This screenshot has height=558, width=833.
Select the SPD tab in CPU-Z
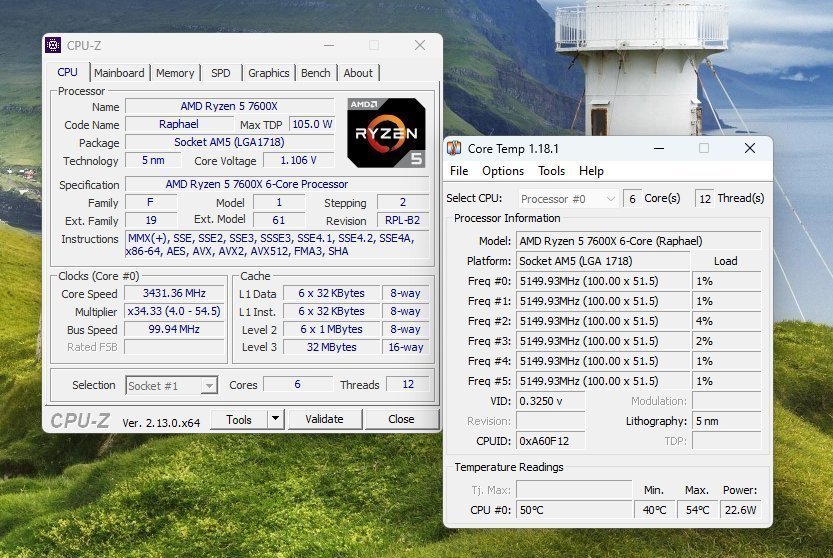click(220, 73)
